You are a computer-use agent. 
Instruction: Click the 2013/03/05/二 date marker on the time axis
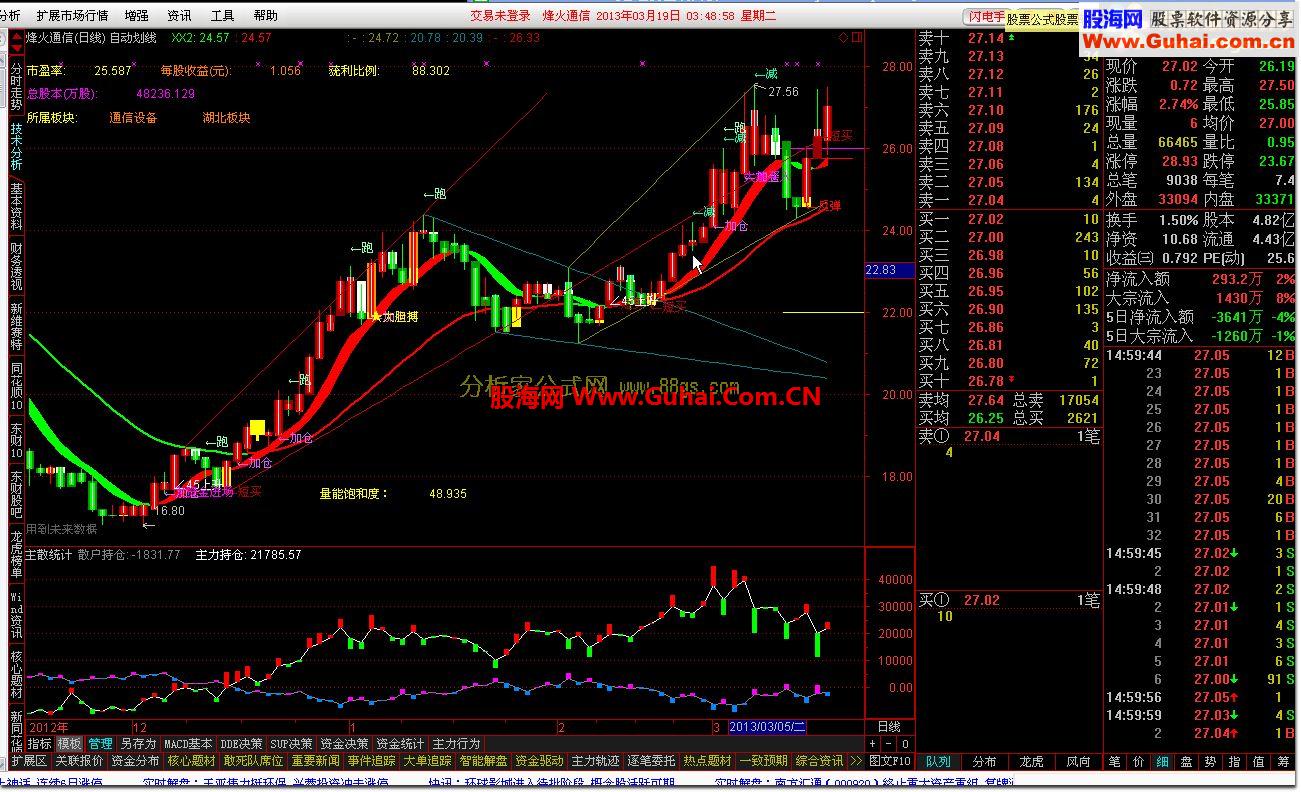(x=768, y=727)
